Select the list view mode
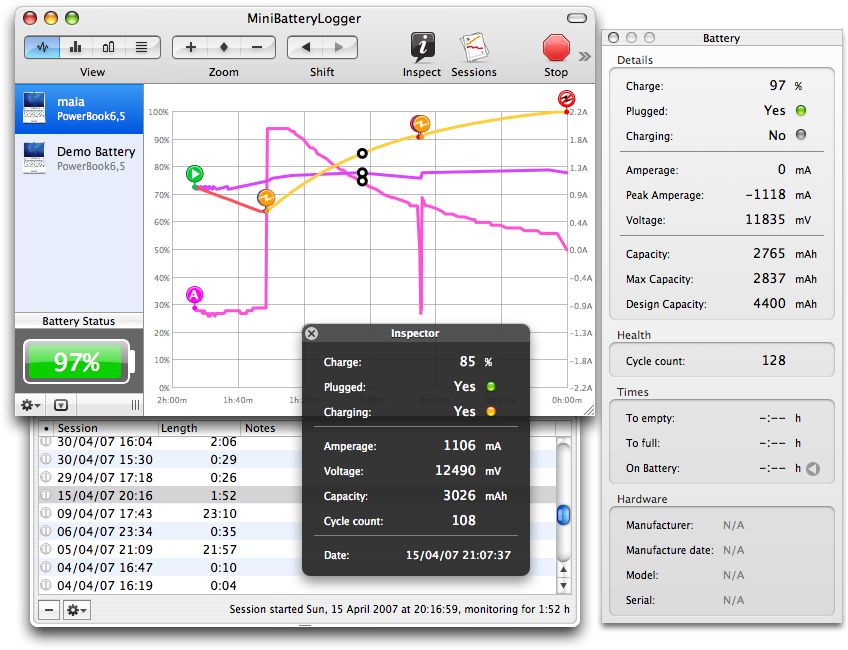 pos(141,47)
